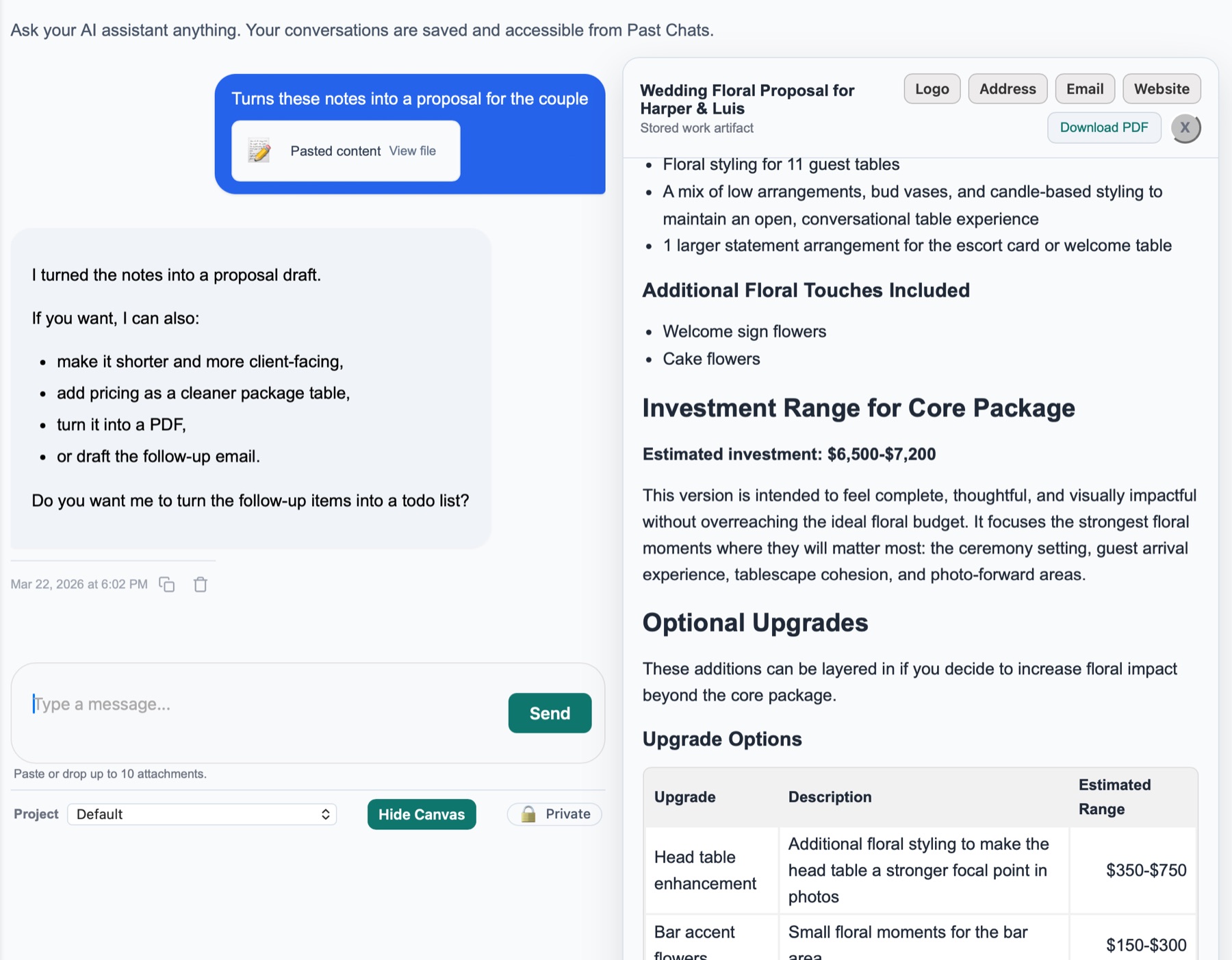Add the Address to the proposal
Viewport: 1232px width, 960px height.
(1007, 88)
